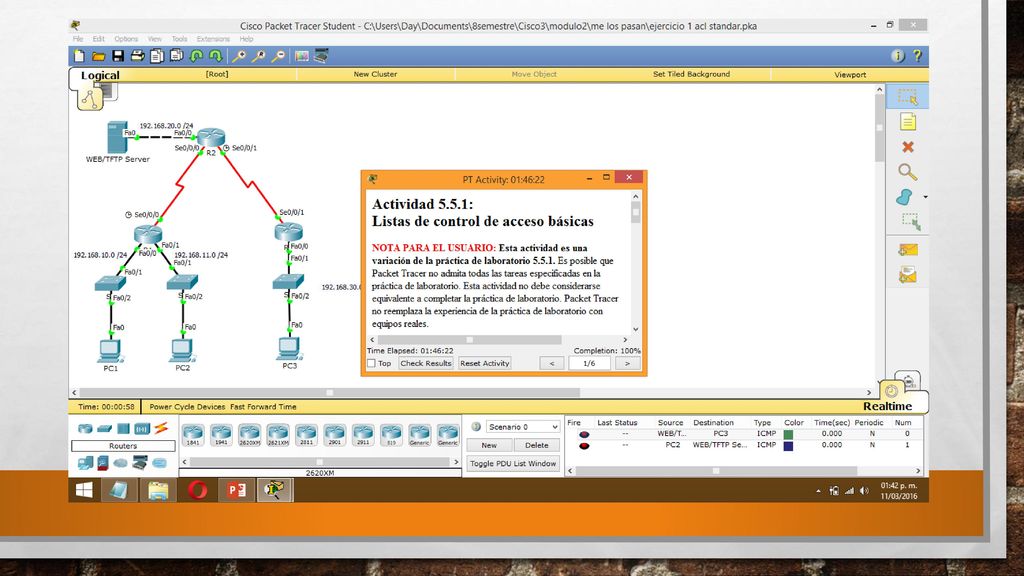Viewport: 1024px width, 576px height.
Task: Undo the last action
Action: [196, 56]
